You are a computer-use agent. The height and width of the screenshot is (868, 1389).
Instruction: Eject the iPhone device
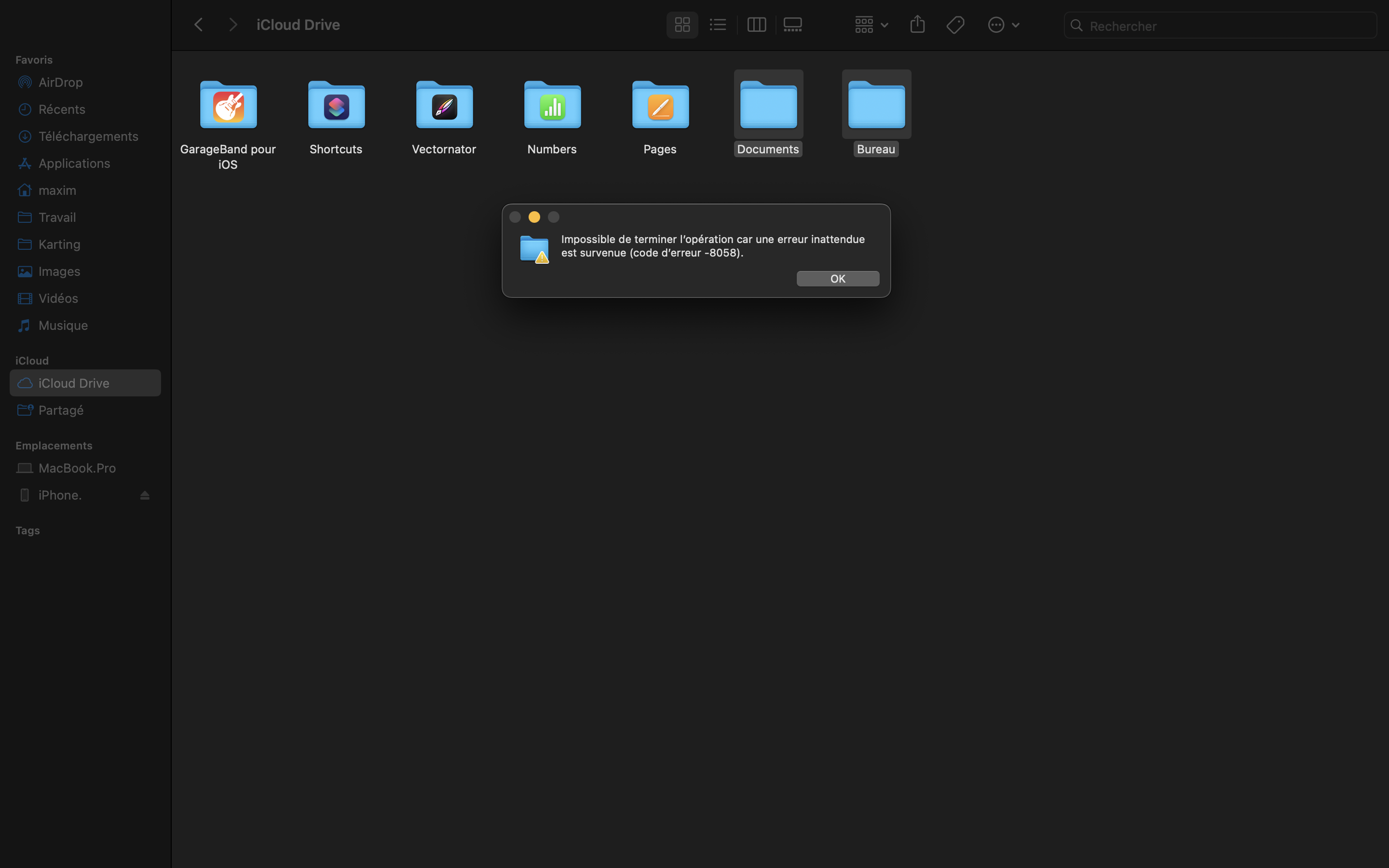click(x=145, y=495)
